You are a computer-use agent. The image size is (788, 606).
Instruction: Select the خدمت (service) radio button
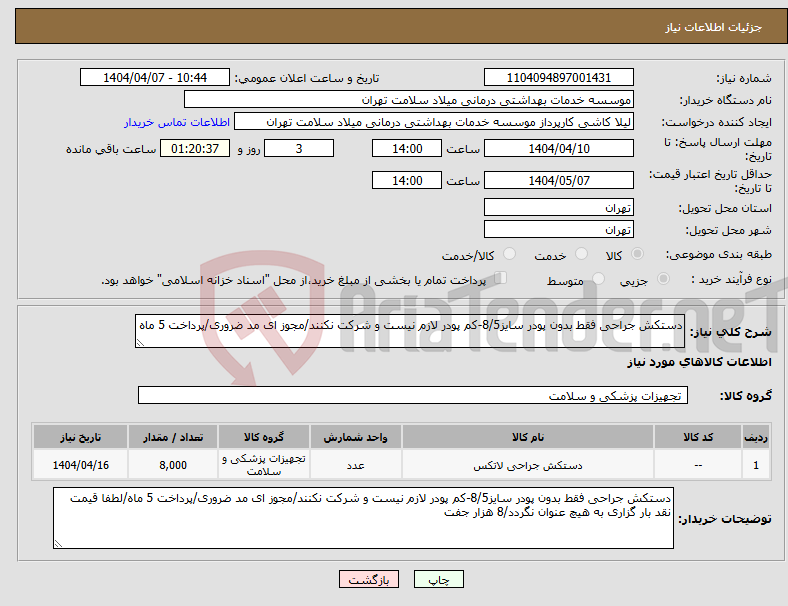pos(581,254)
